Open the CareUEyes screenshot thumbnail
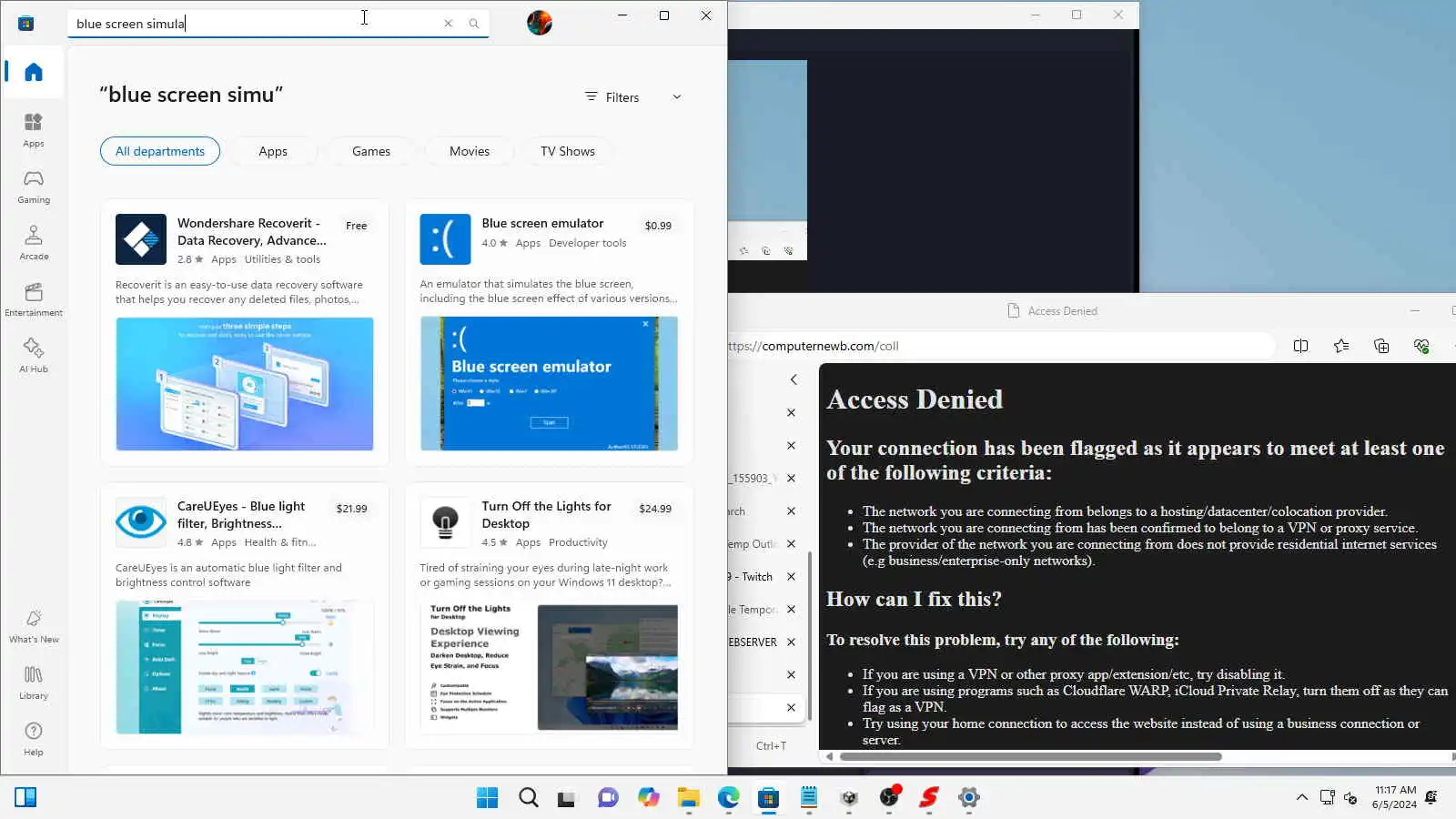The width and height of the screenshot is (1456, 819). [245, 667]
